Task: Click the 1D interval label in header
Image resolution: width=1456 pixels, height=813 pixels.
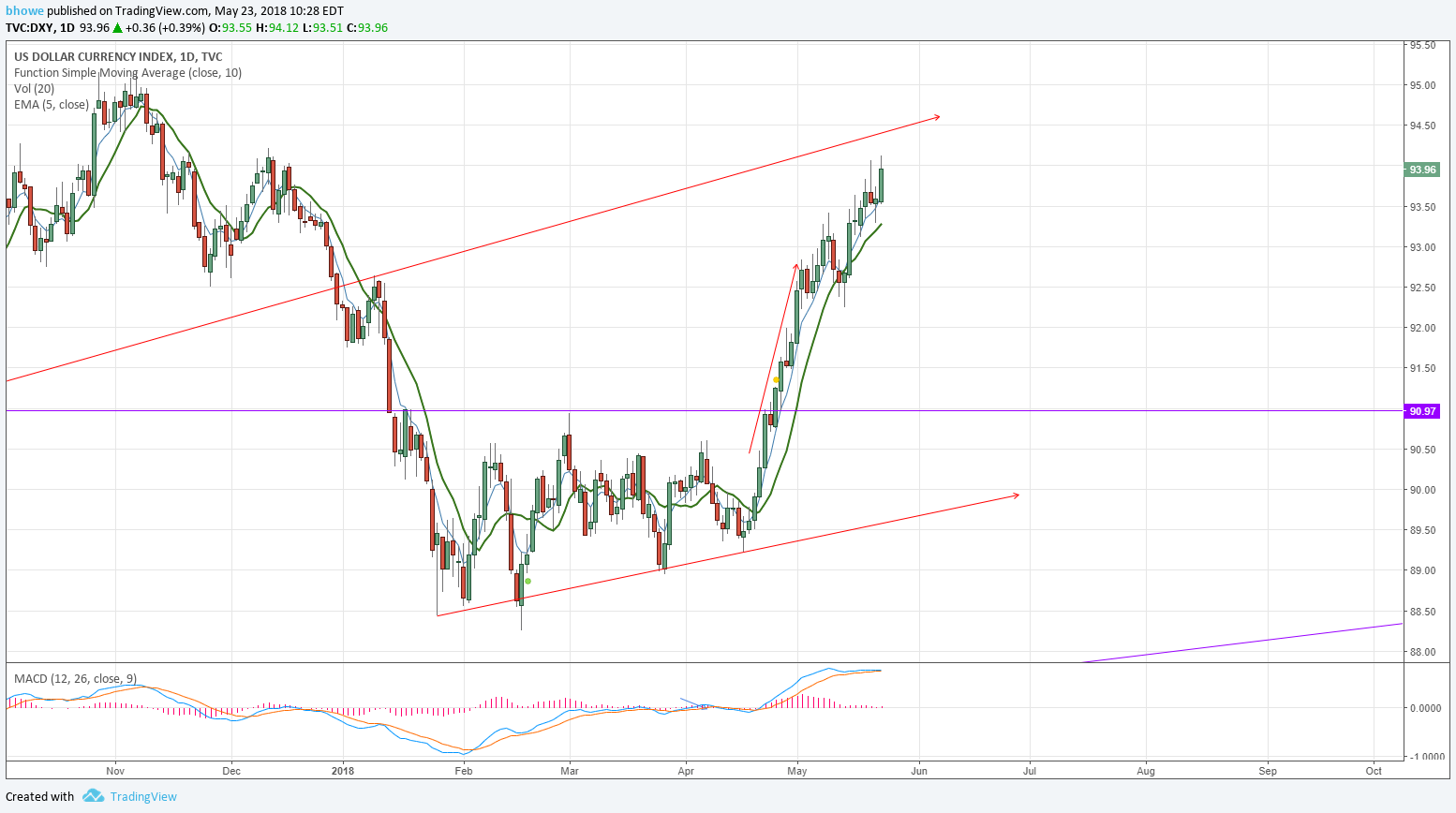Action: [x=67, y=28]
